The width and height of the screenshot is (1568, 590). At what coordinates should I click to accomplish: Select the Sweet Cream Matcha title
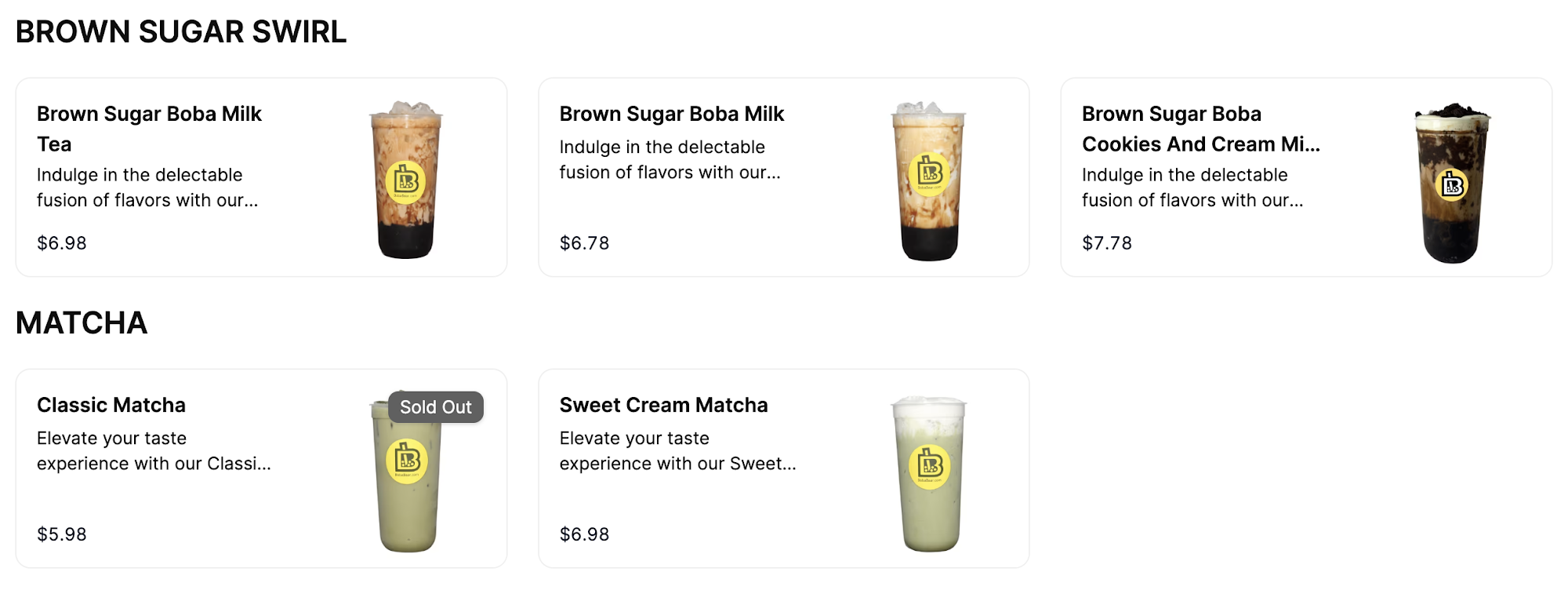click(x=663, y=405)
